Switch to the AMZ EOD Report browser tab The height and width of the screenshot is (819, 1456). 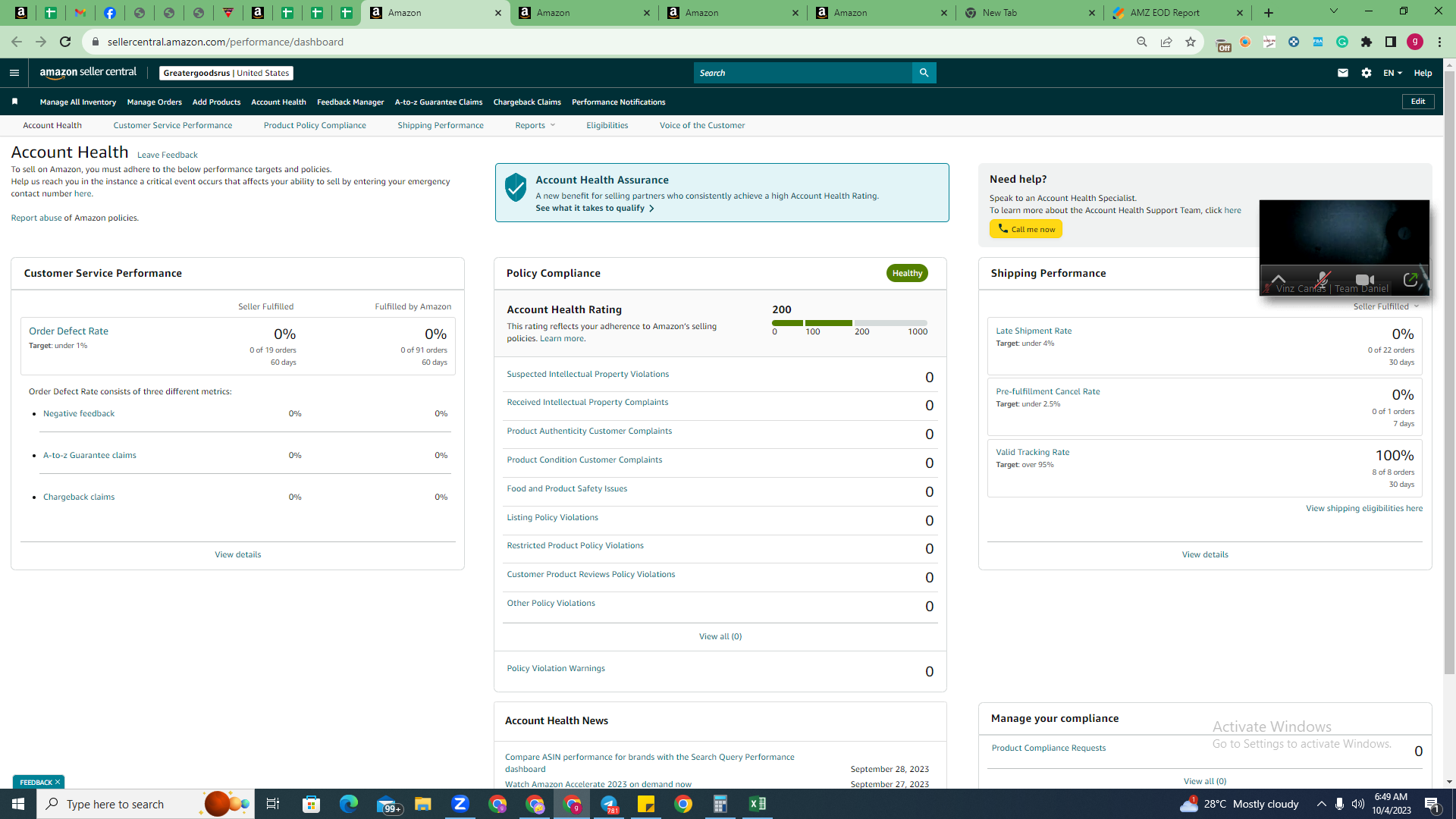pos(1178,13)
